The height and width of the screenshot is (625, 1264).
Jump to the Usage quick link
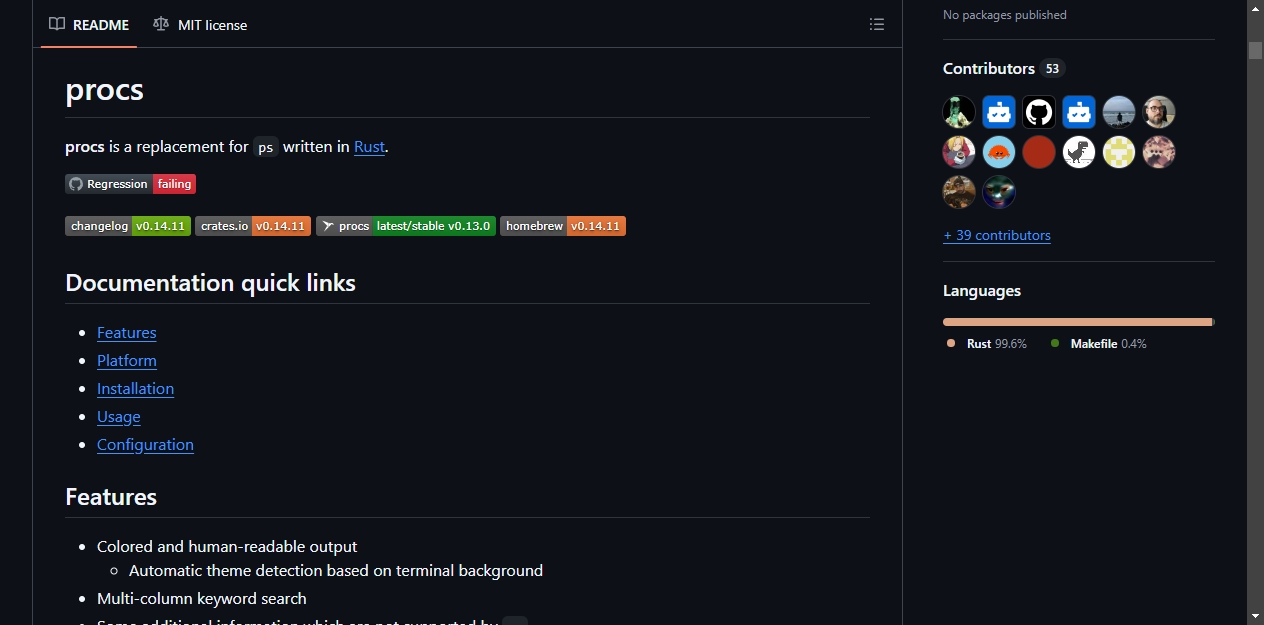[x=119, y=416]
